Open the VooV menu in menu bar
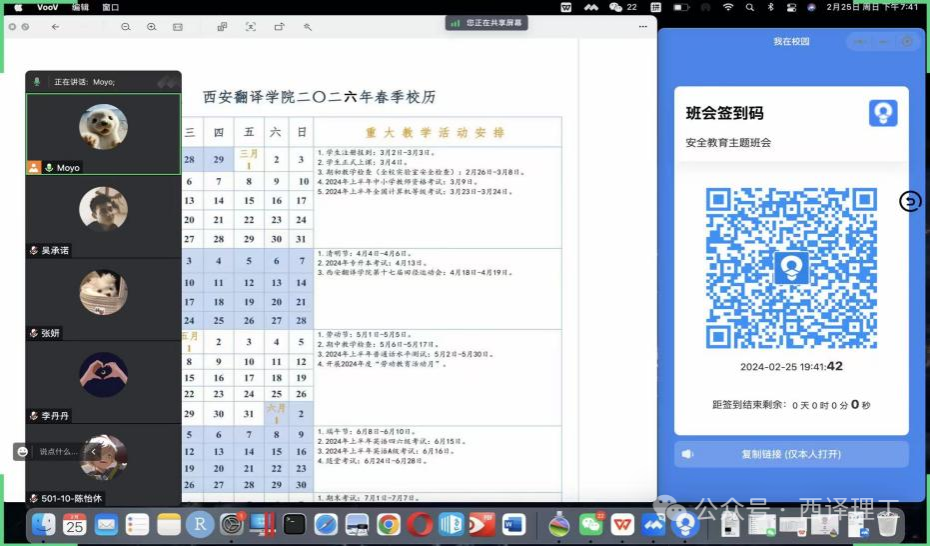This screenshot has width=930, height=546. (x=47, y=7)
